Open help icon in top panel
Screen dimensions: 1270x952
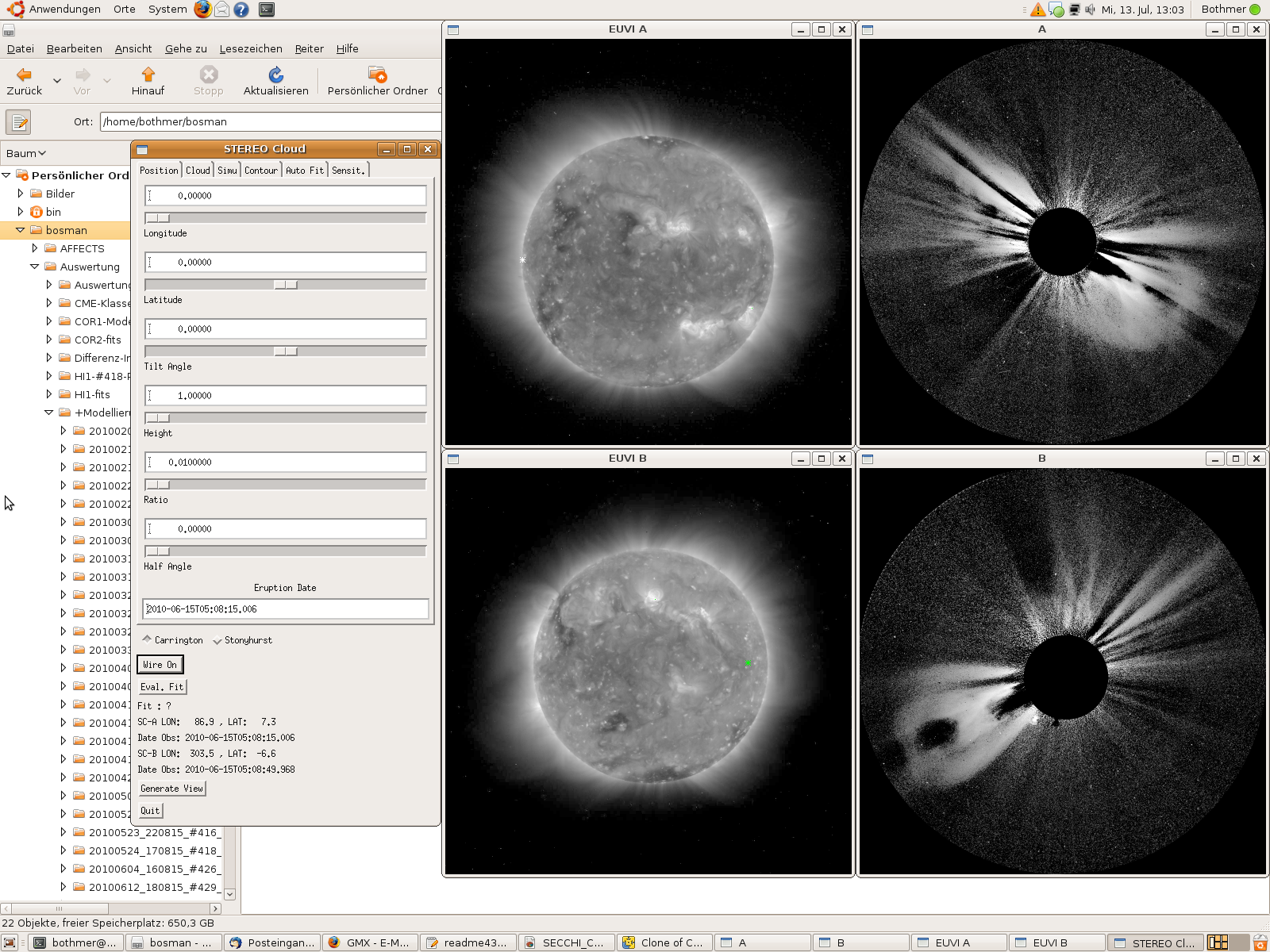(241, 10)
